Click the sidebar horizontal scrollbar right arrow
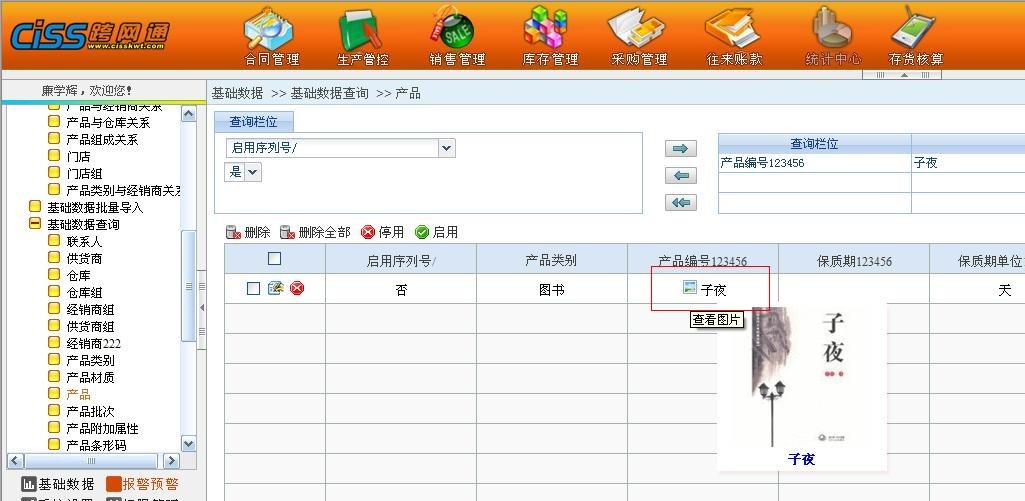Viewport: 1025px width, 501px height. coord(171,461)
